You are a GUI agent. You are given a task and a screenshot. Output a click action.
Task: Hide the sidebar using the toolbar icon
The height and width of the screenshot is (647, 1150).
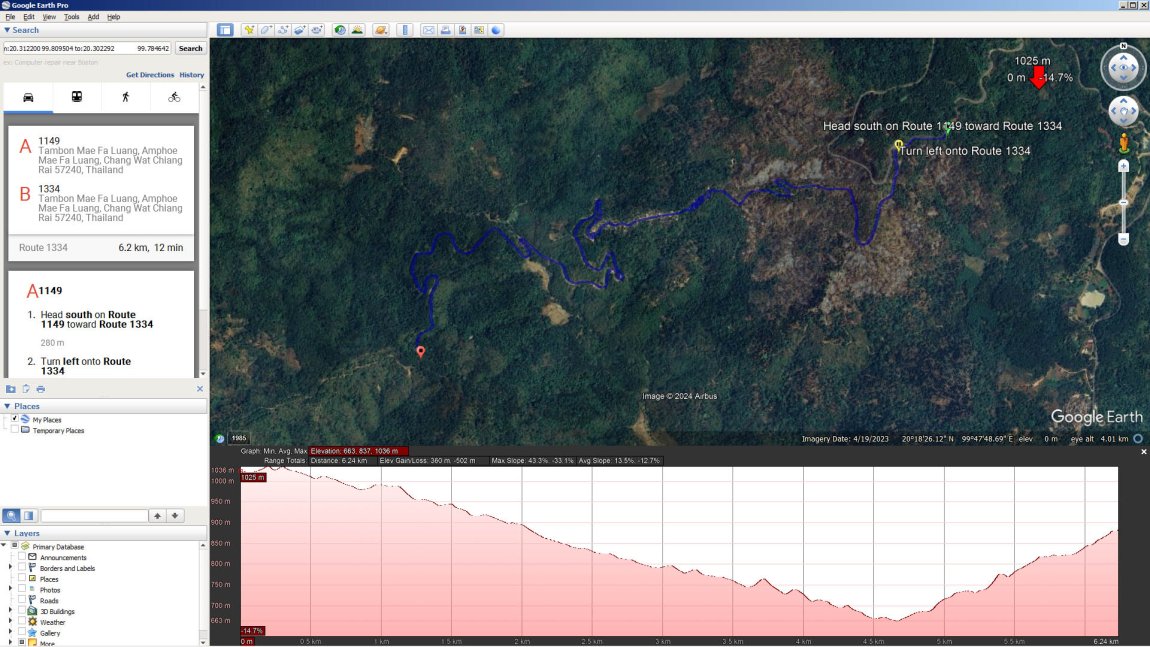[225, 30]
